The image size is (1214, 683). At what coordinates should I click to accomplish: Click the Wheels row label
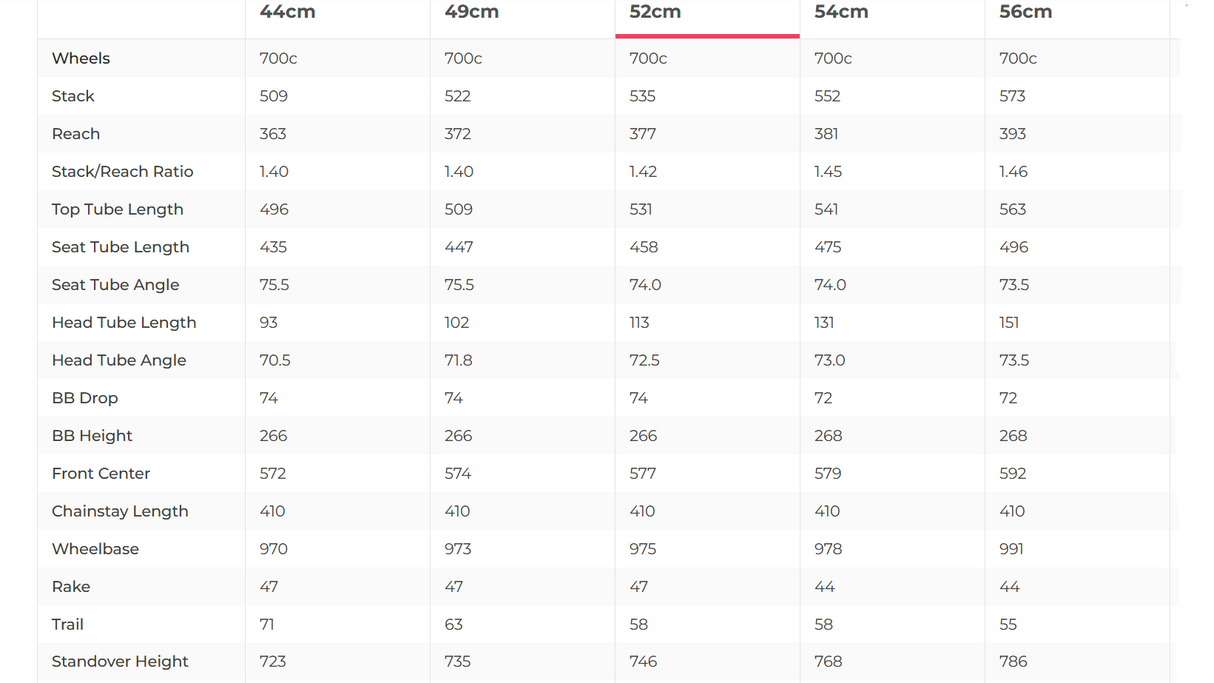pos(81,58)
